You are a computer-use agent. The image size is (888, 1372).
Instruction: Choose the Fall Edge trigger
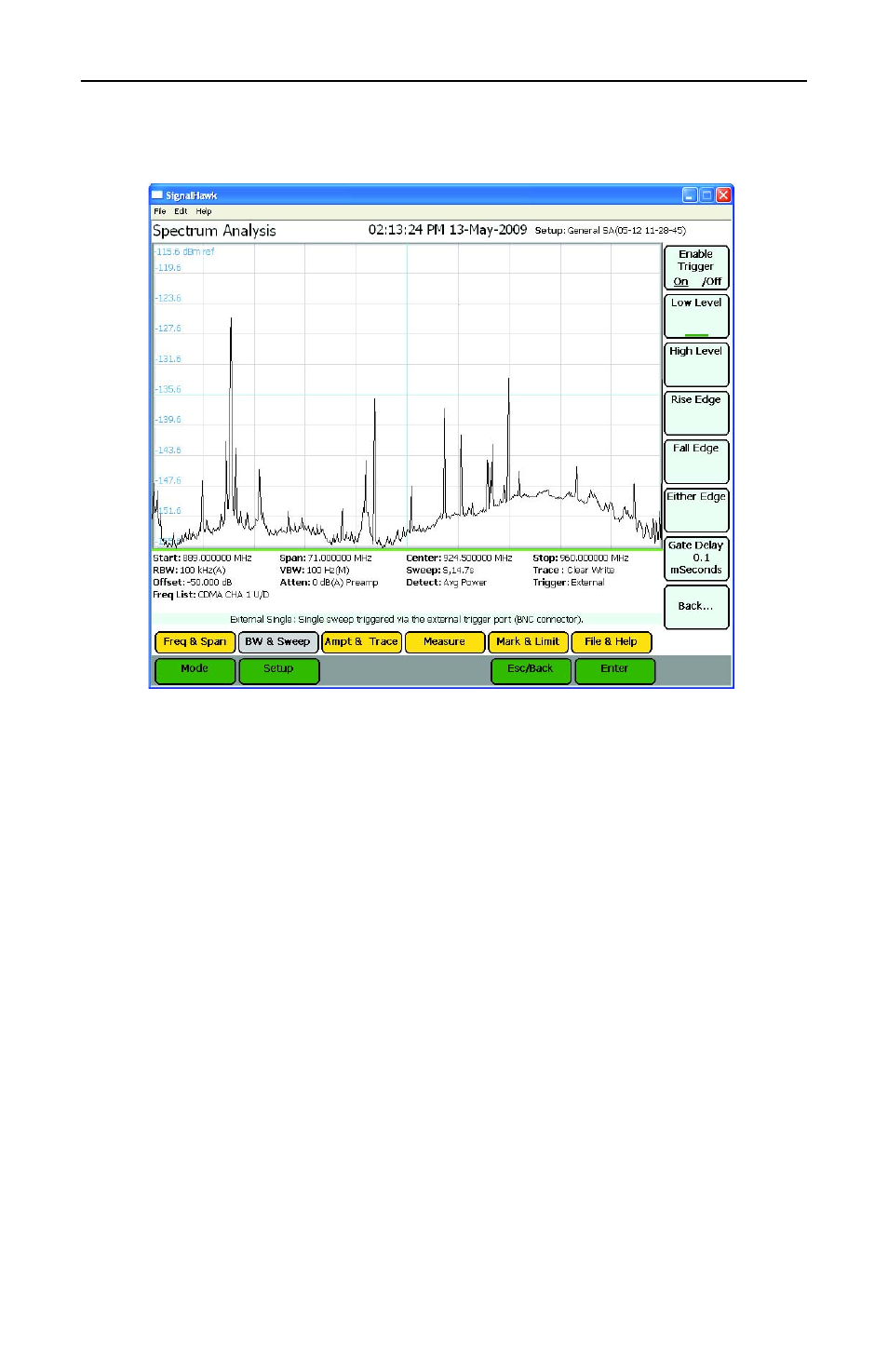(695, 461)
